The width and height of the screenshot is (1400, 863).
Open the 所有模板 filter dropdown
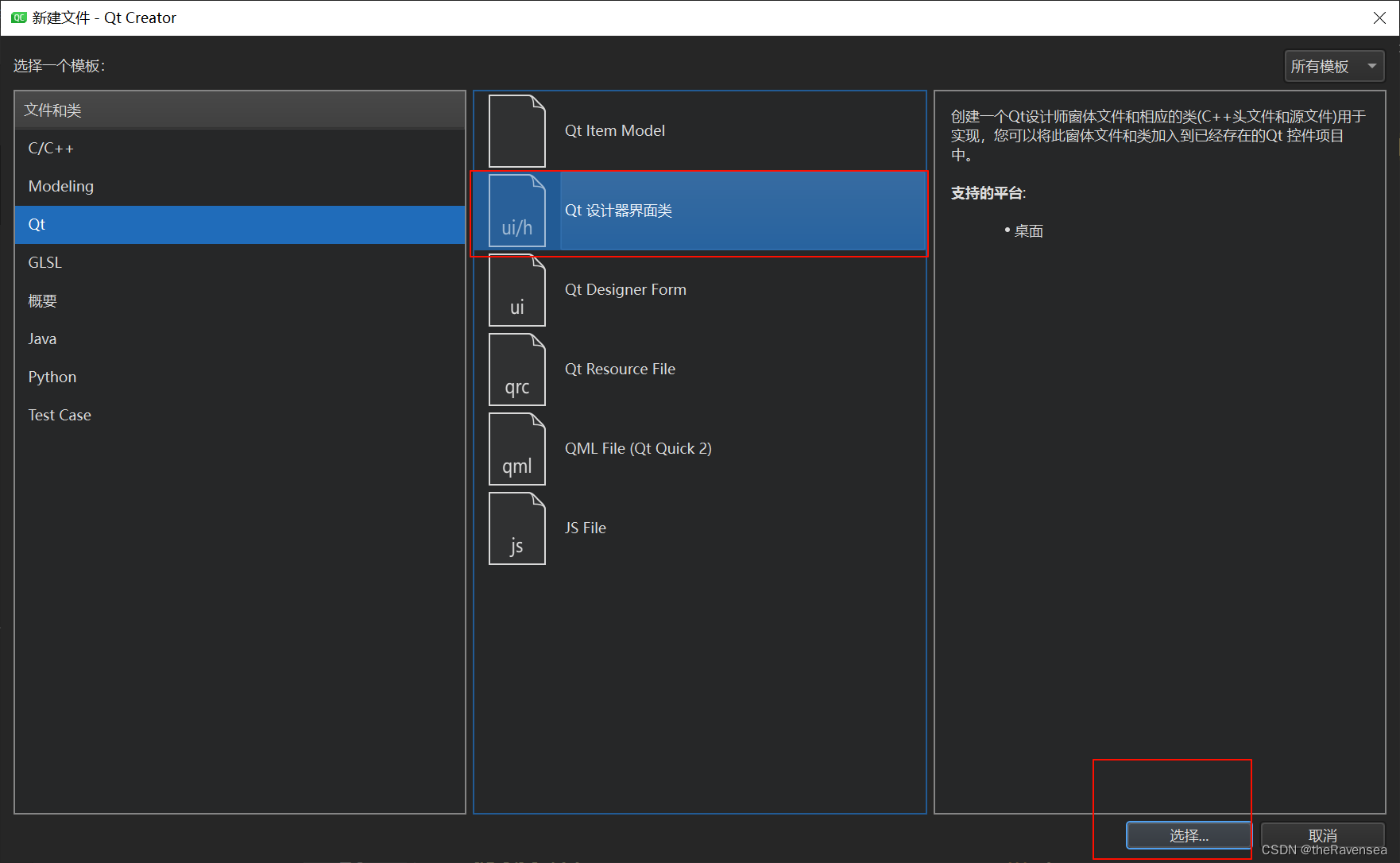pos(1334,66)
